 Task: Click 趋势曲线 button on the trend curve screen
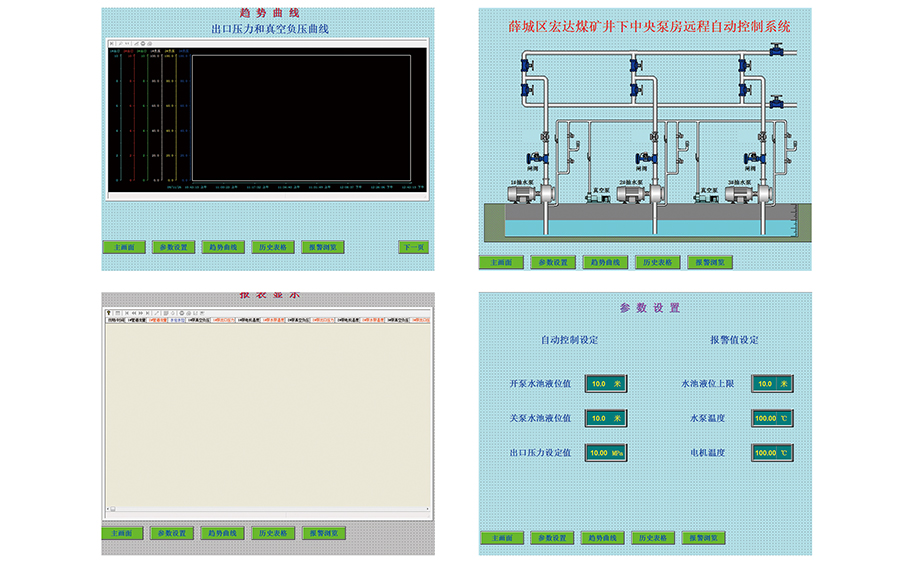point(223,247)
